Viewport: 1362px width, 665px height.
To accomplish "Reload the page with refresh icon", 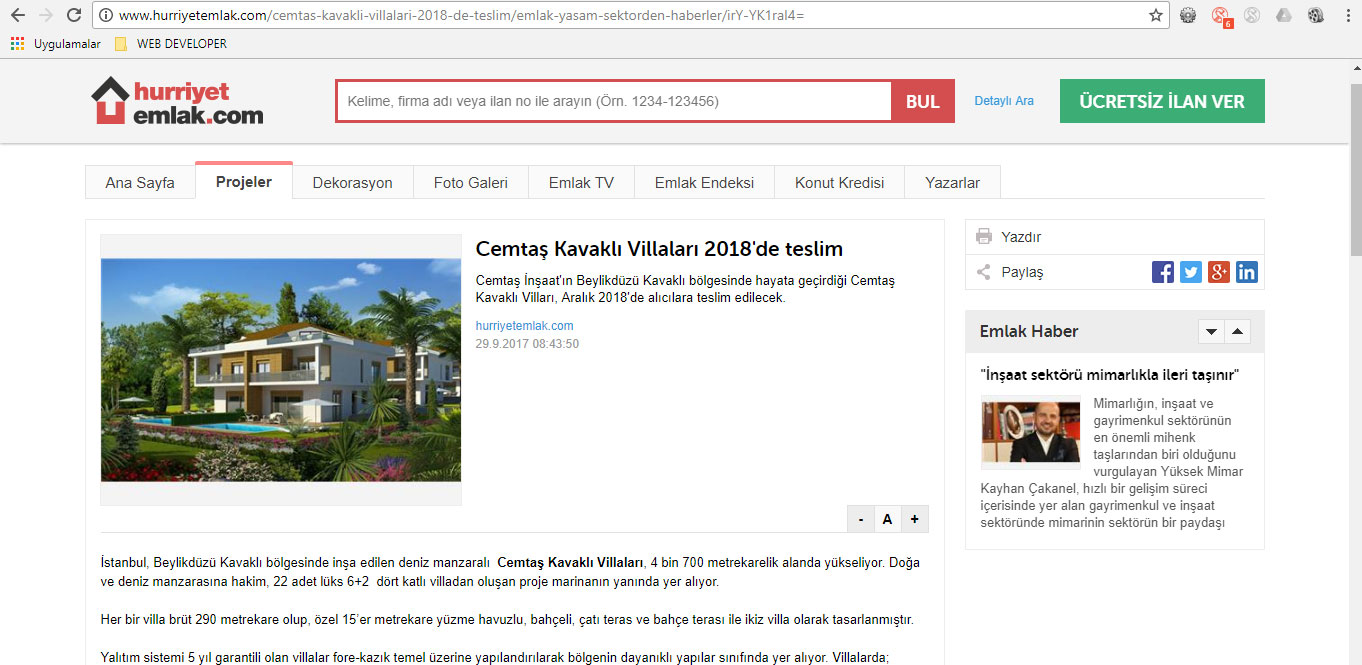I will 74,15.
